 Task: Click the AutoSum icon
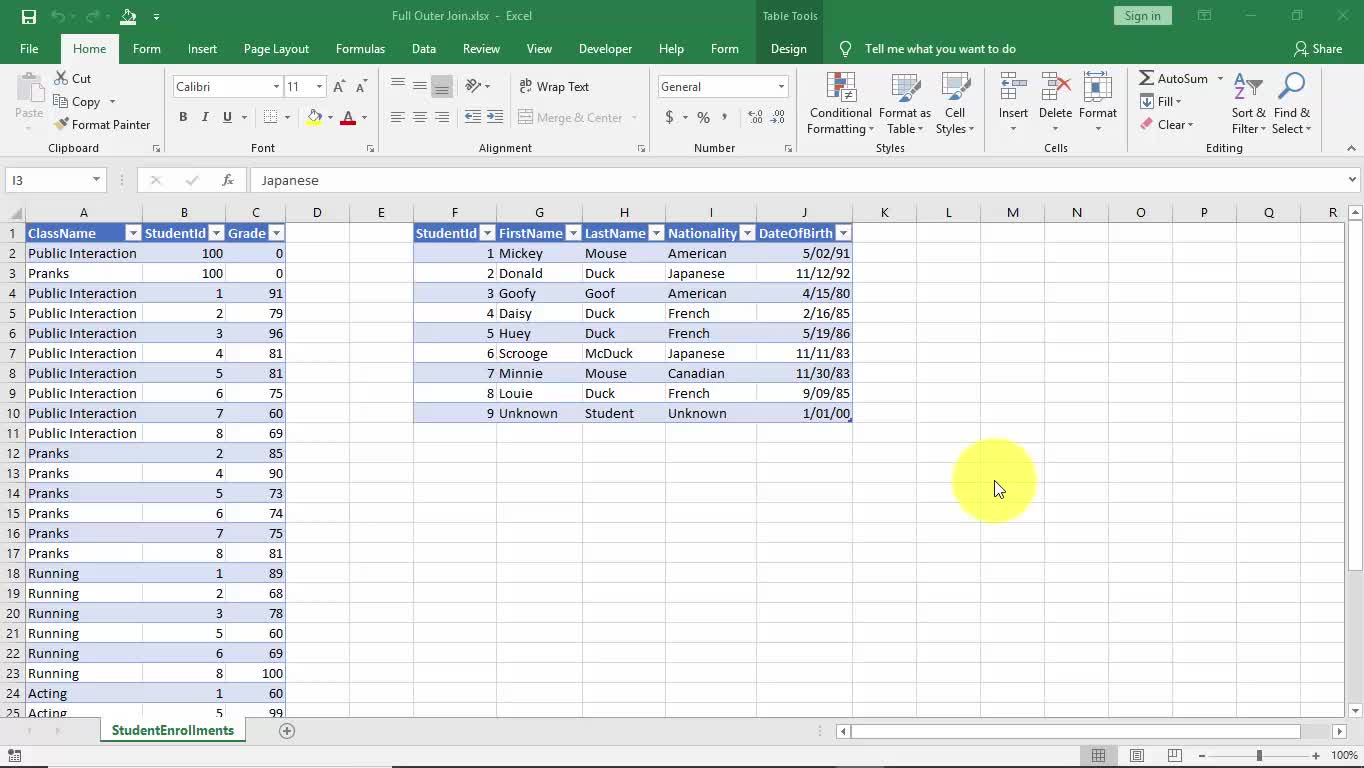(1147, 78)
